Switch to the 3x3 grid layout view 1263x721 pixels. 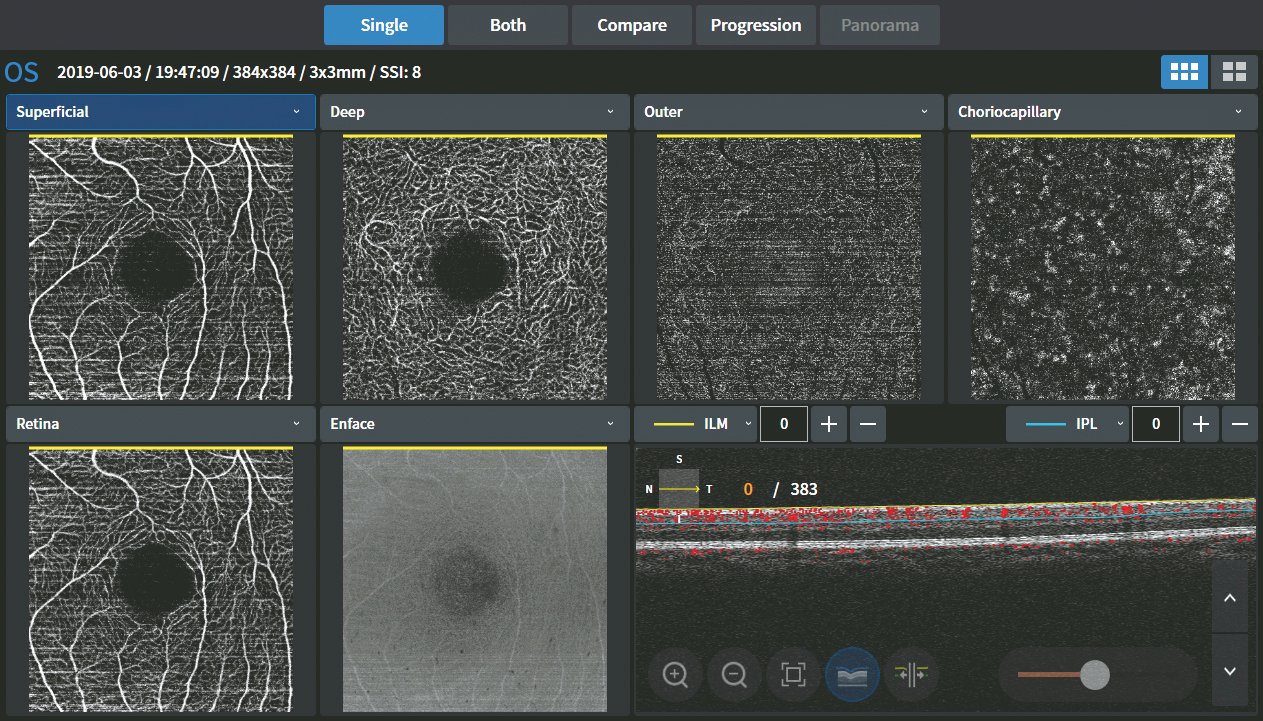pyautogui.click(x=1184, y=72)
